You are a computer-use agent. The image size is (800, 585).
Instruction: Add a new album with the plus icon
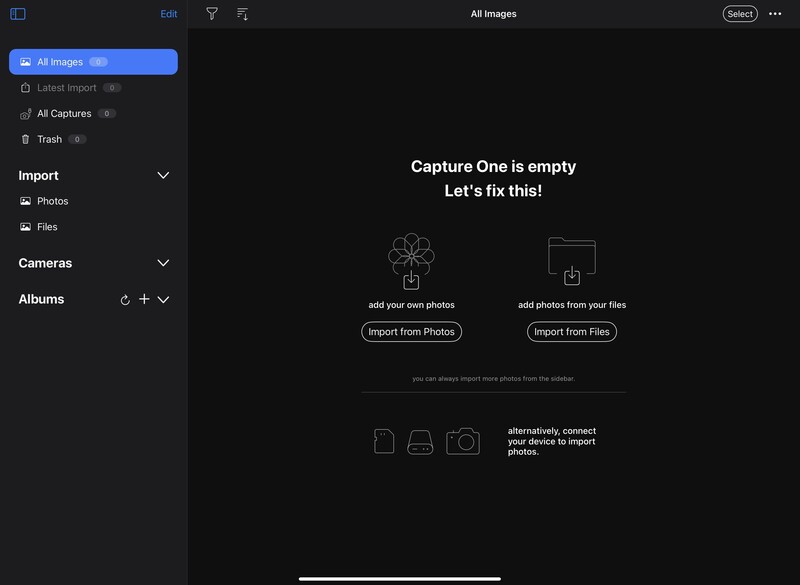(x=144, y=299)
